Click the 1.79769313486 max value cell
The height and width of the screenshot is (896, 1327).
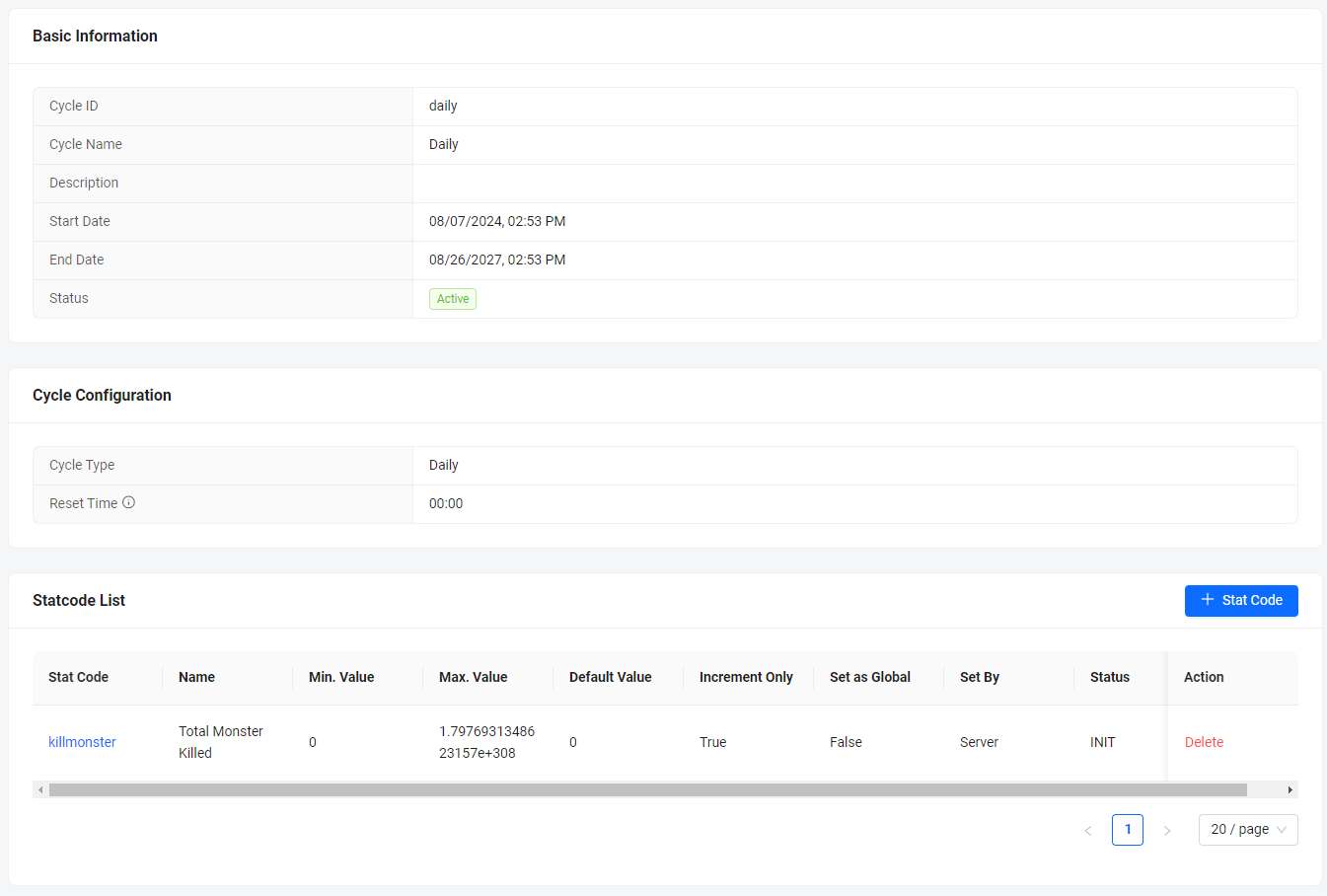coord(486,742)
